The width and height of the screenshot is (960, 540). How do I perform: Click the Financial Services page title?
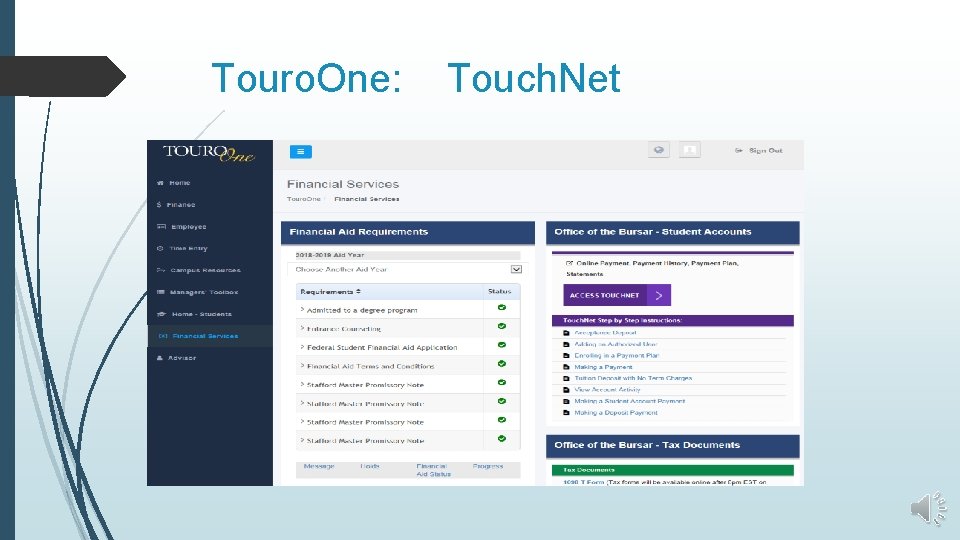coord(343,184)
